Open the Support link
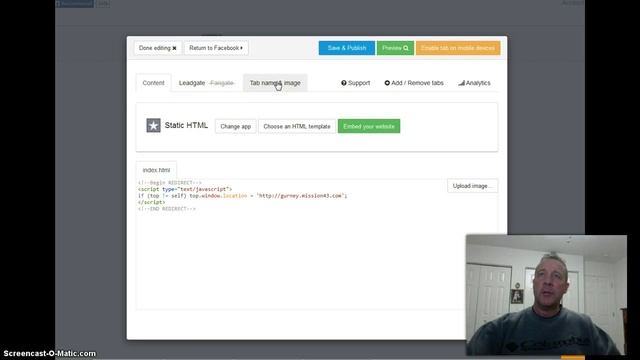The image size is (640, 360). pyautogui.click(x=356, y=83)
